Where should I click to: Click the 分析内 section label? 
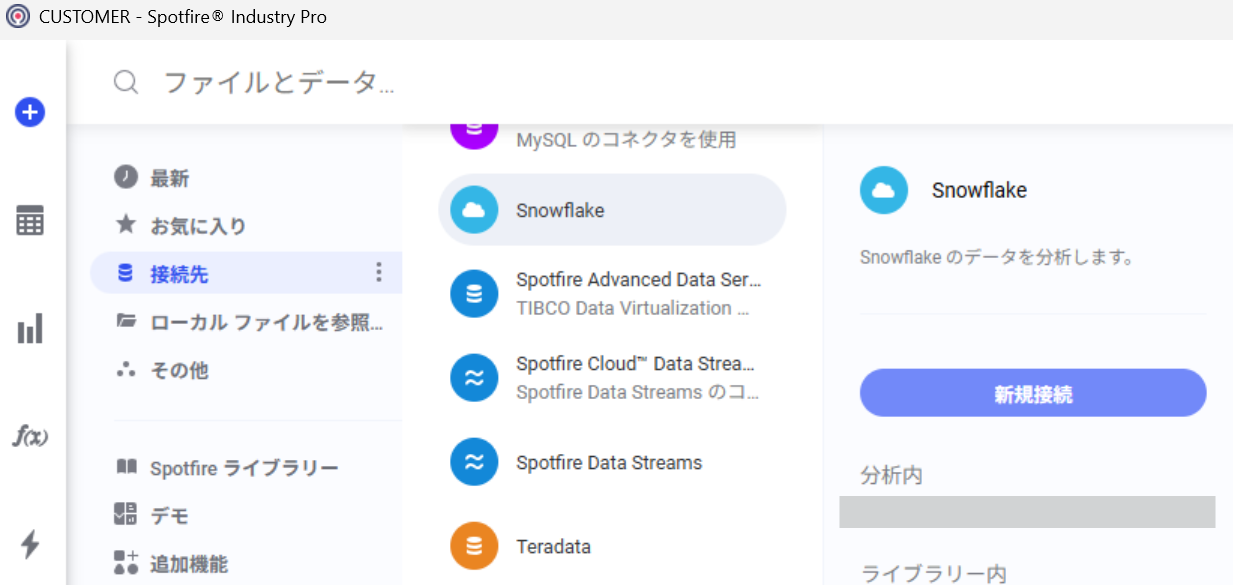point(891,475)
